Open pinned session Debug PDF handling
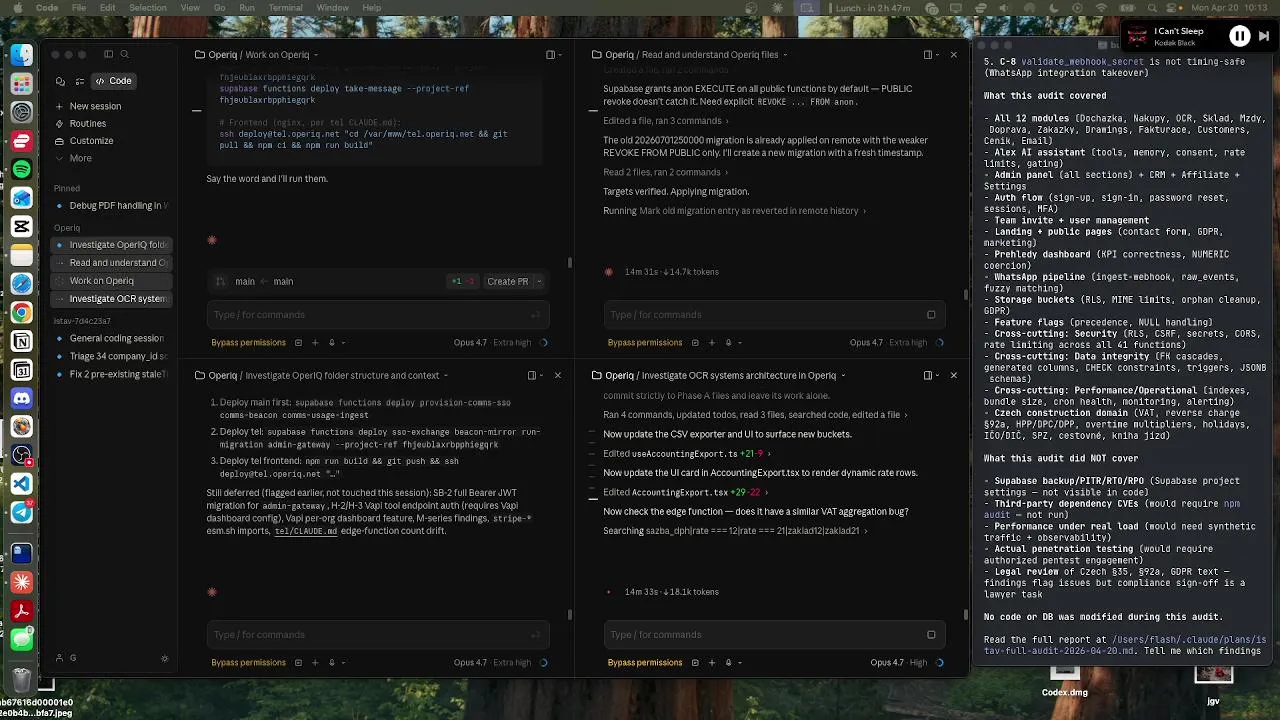Image resolution: width=1280 pixels, height=720 pixels. pyautogui.click(x=112, y=206)
